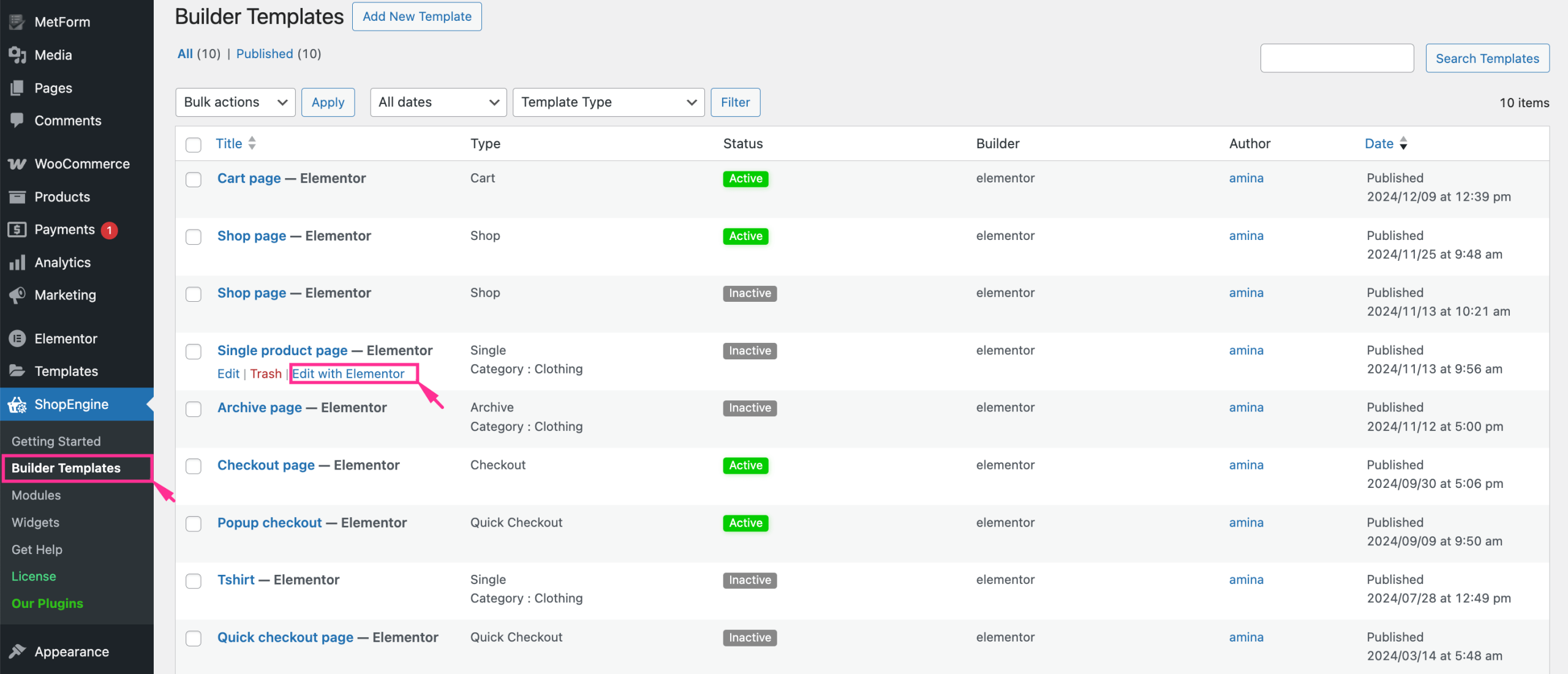The width and height of the screenshot is (1568, 674).
Task: Sort by Date using the sort arrows
Action: 1404,143
